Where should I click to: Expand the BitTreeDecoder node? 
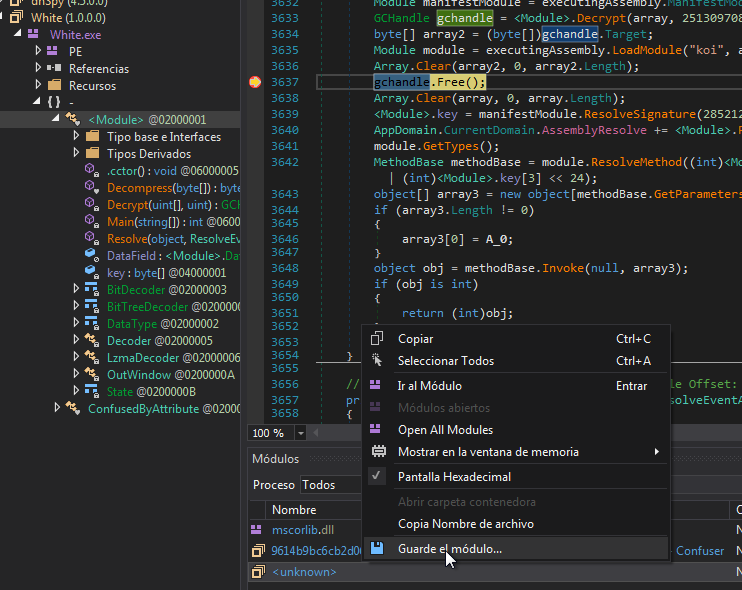(x=76, y=306)
